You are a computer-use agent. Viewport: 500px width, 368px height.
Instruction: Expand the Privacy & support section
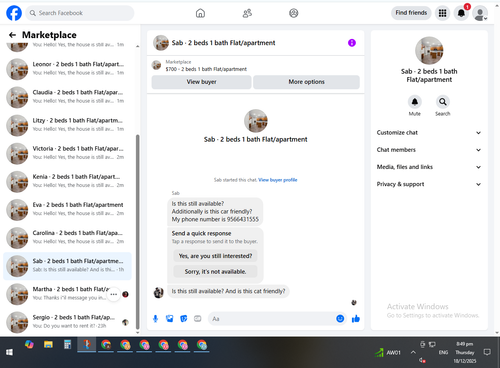[429, 184]
